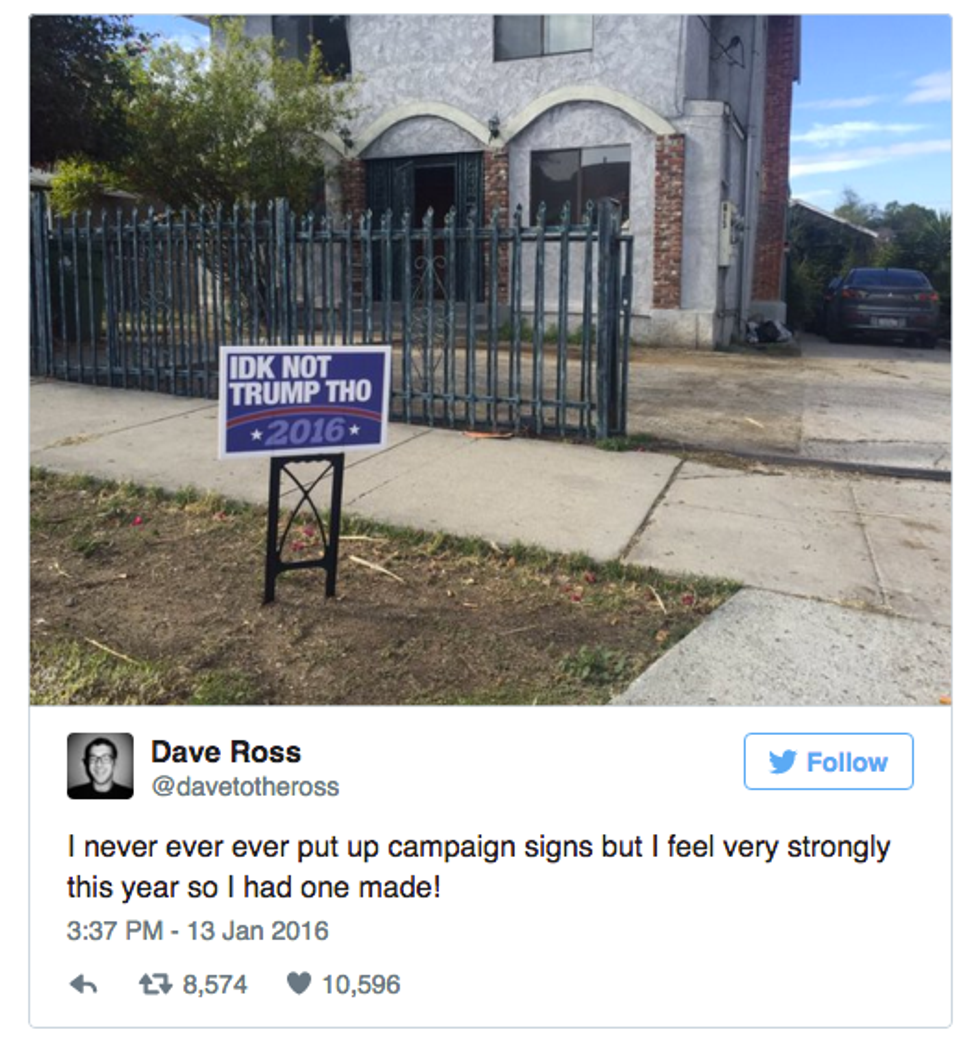View the 10,596 likes count
This screenshot has height=1045, width=980.
point(361,984)
